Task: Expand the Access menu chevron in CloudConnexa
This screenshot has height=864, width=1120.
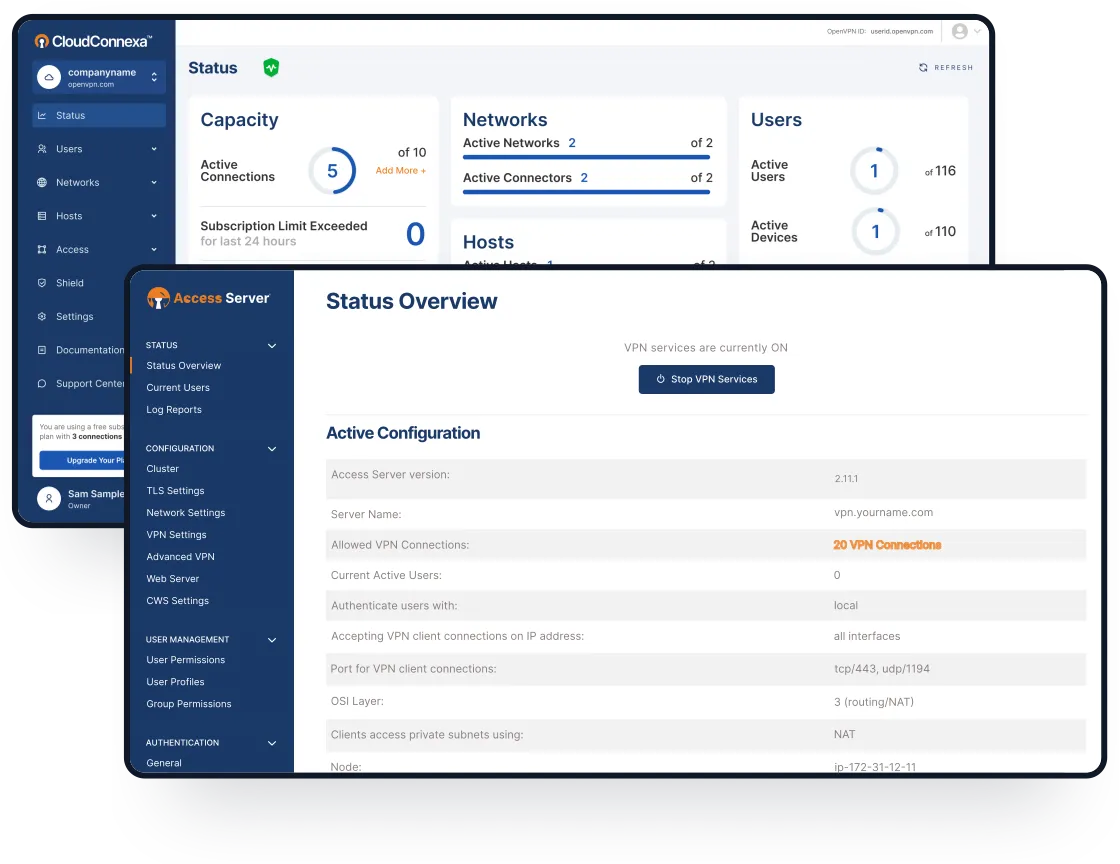Action: coord(154,249)
